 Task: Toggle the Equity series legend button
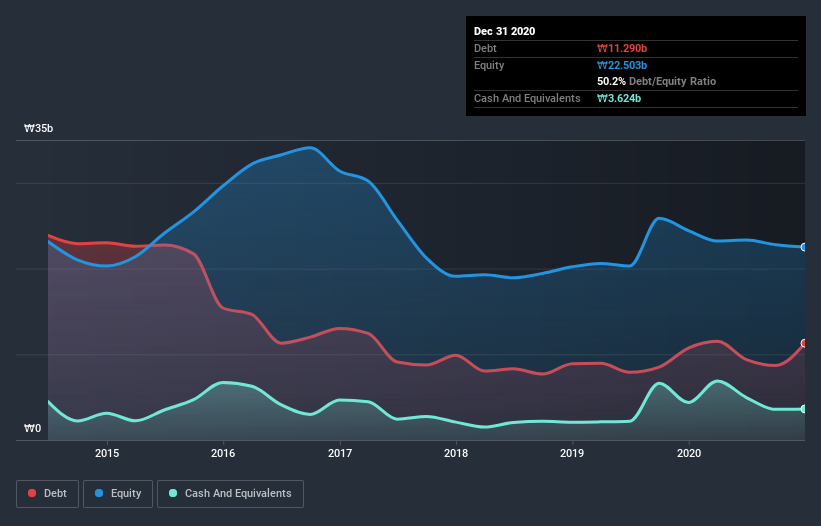(x=118, y=494)
